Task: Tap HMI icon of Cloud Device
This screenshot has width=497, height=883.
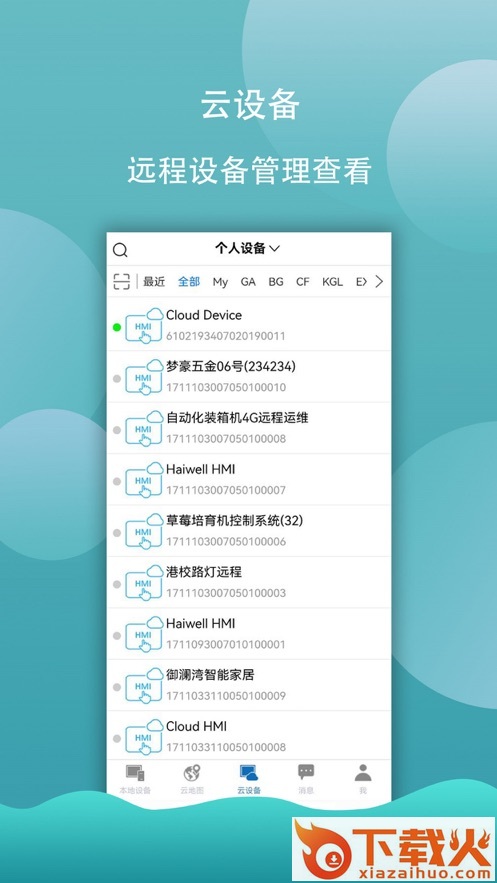Action: pos(144,326)
